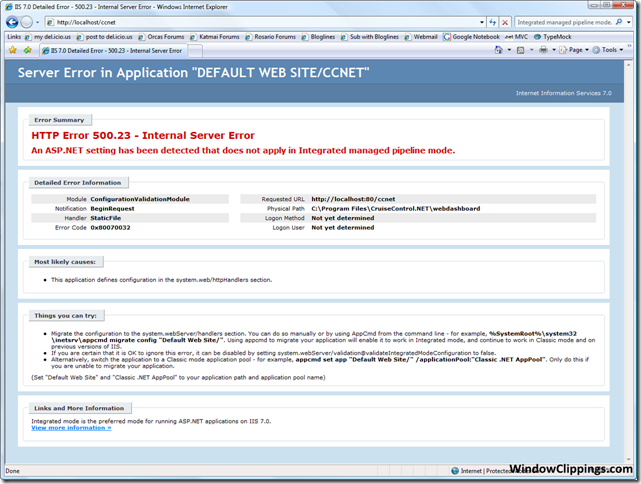The image size is (641, 484).
Task: Open the Rosario Forums favorite
Action: tap(270, 37)
